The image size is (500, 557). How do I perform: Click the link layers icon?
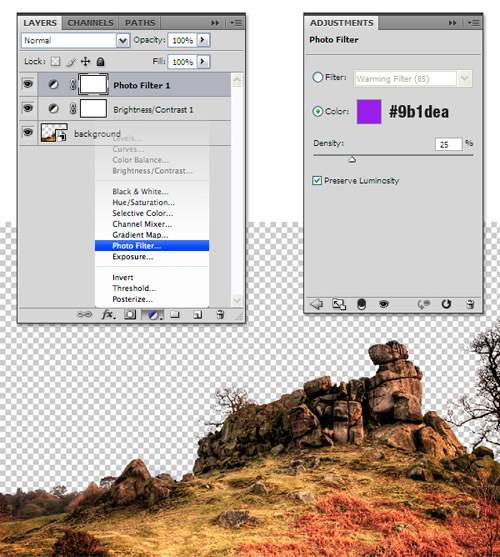point(85,314)
